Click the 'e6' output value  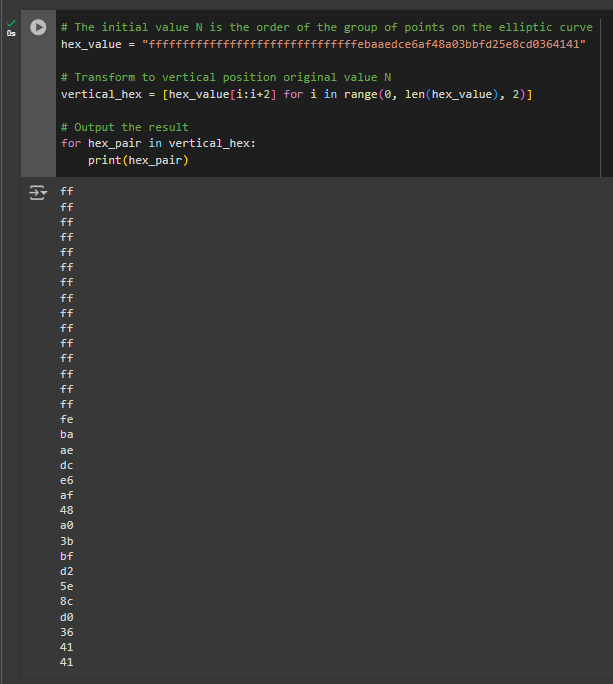click(67, 480)
